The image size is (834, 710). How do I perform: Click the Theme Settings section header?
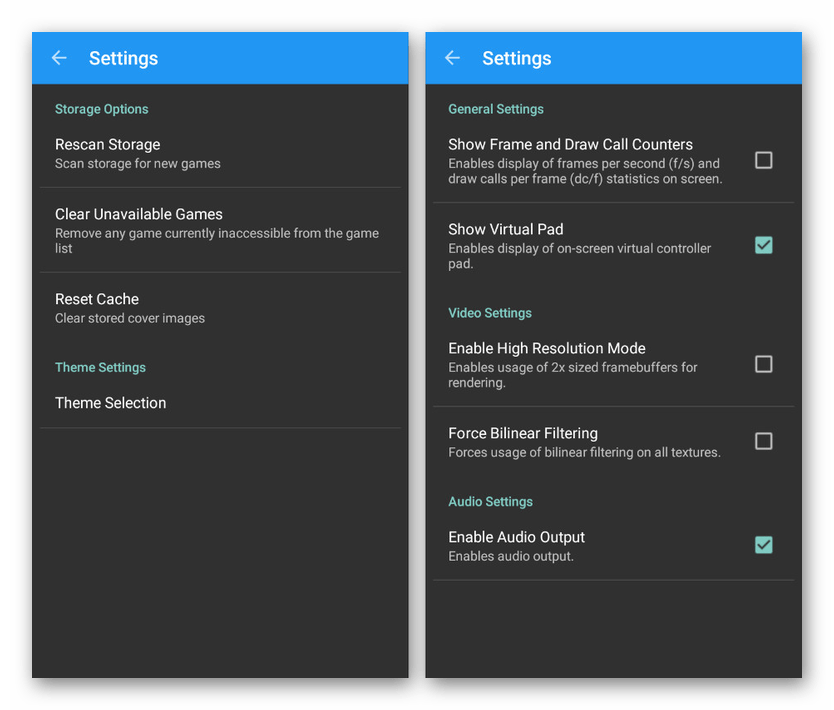(100, 367)
